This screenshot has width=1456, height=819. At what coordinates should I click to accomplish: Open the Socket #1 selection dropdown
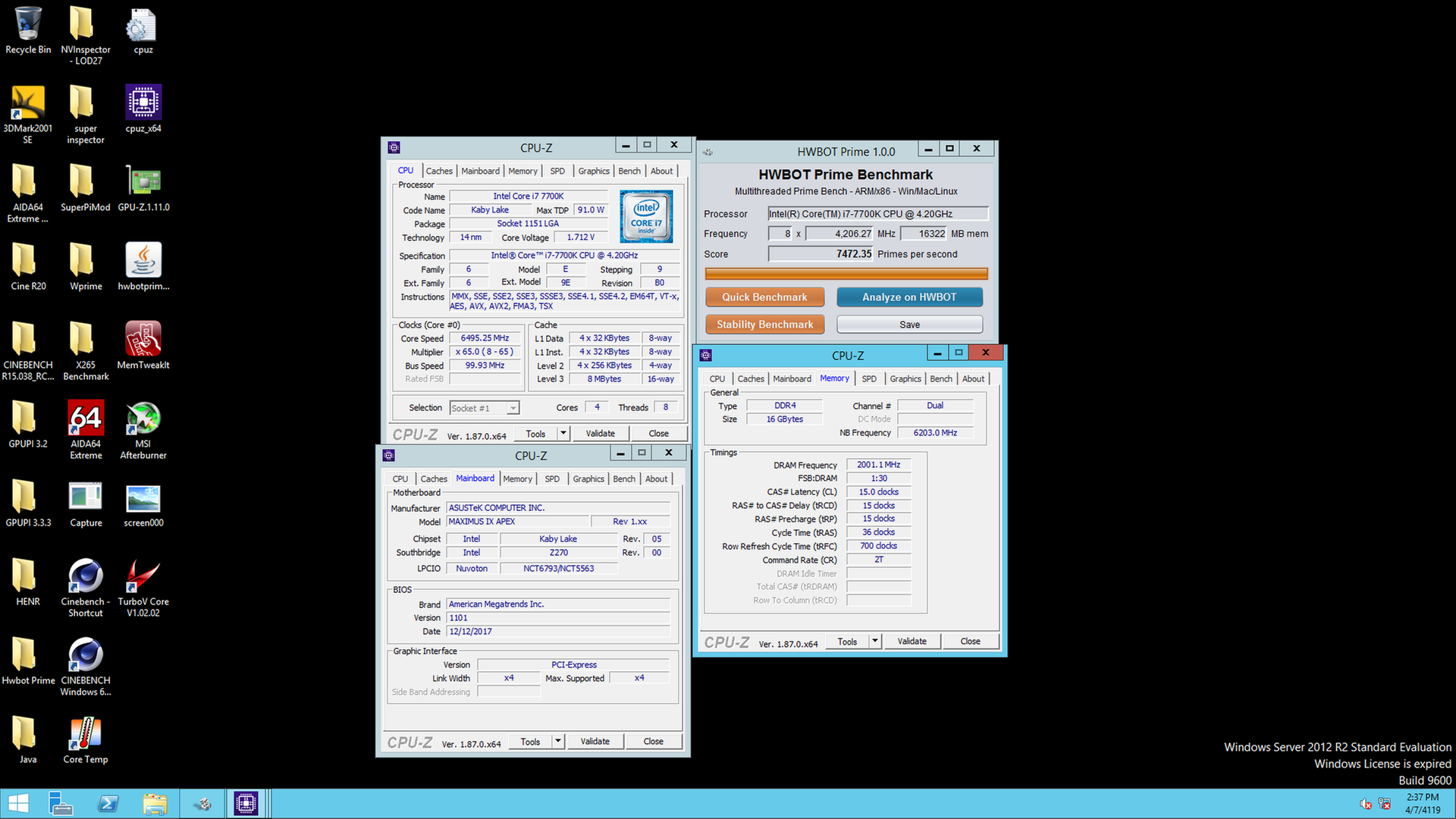pos(485,408)
